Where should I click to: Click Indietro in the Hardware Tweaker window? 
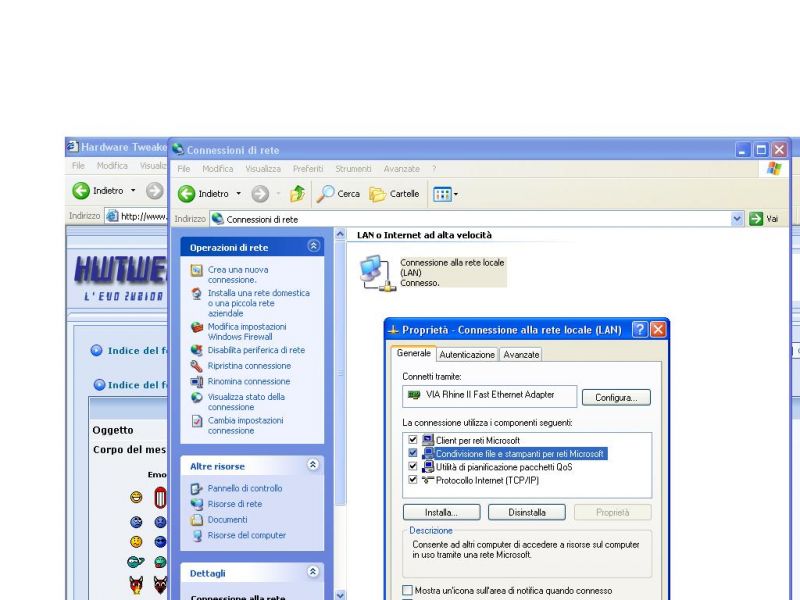coord(98,191)
